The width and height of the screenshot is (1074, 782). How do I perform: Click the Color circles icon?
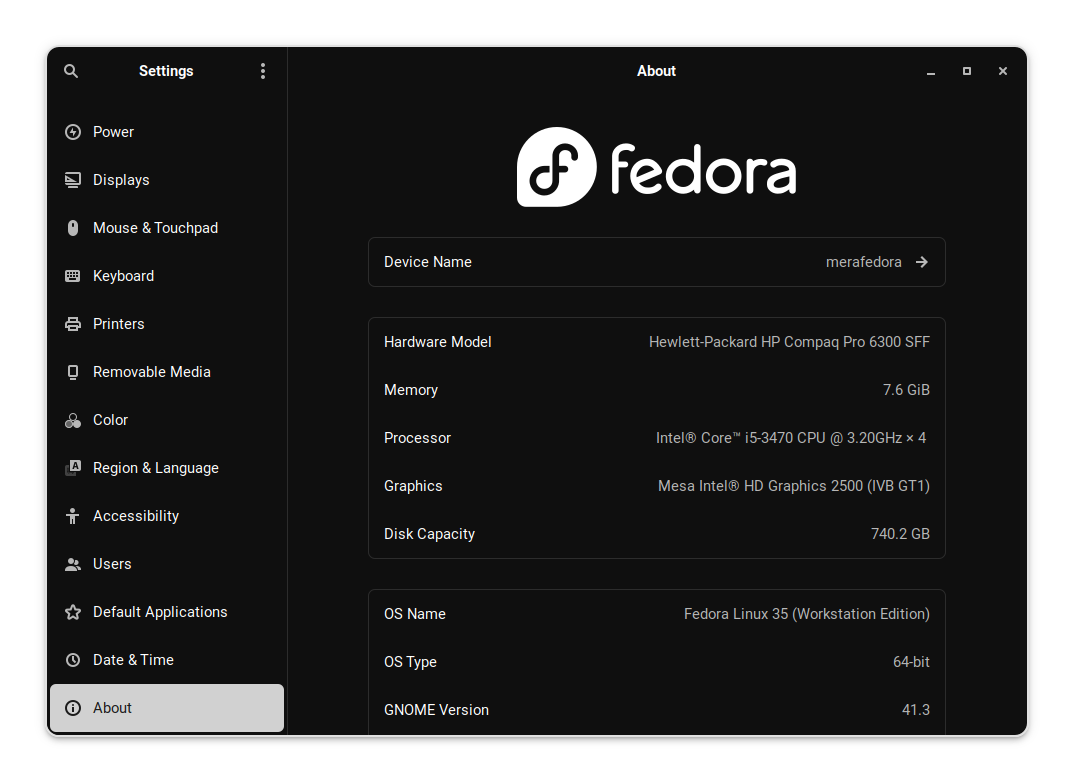[73, 420]
